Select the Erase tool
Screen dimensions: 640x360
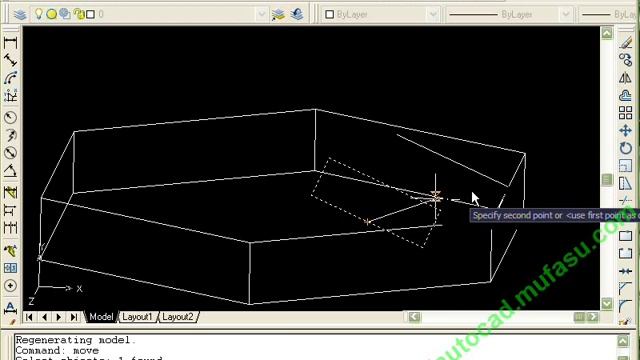coord(625,42)
